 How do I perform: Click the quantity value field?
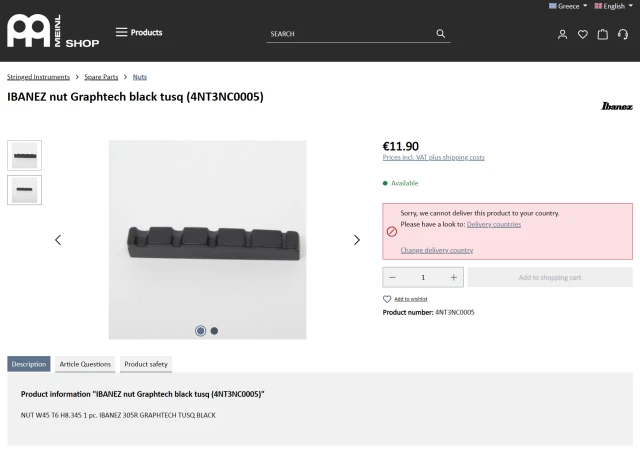coord(423,278)
